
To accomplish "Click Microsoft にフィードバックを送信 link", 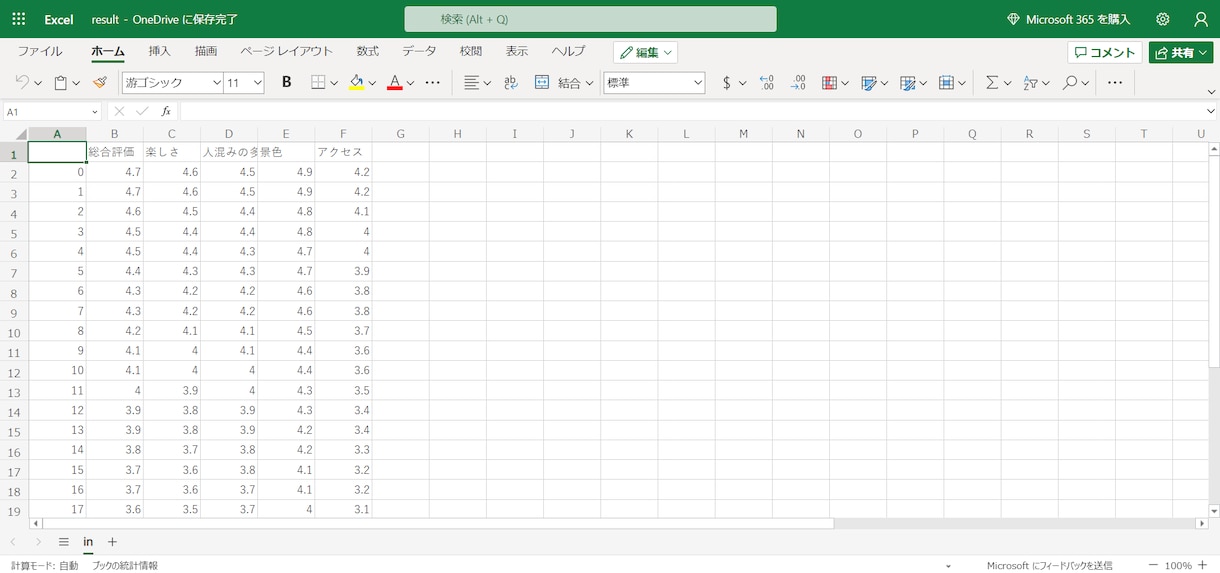I will coord(1049,565).
